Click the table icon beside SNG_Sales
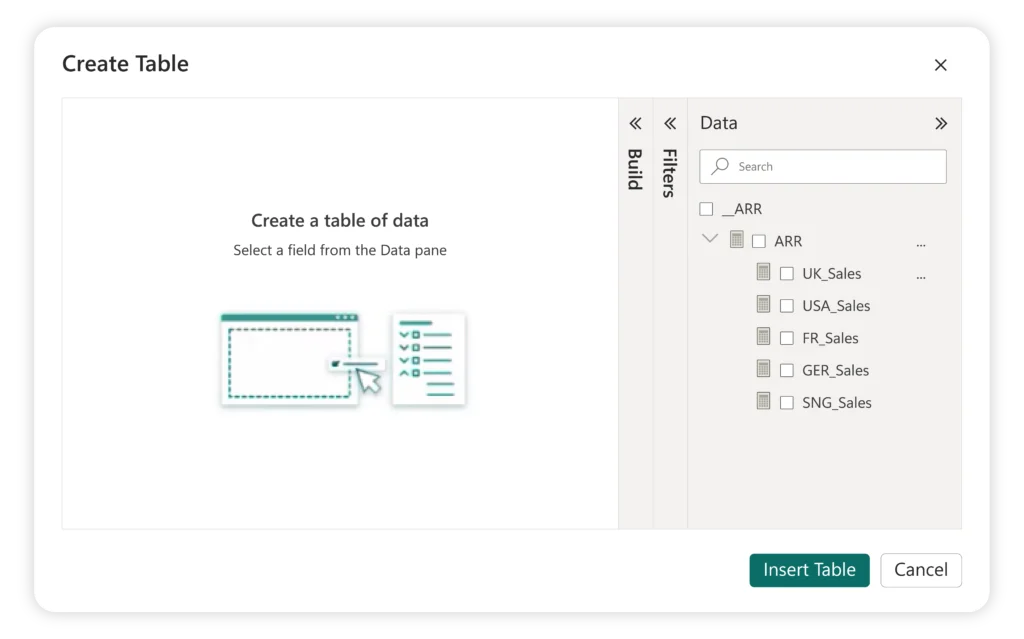Viewport: 1024px width, 639px height. point(763,402)
